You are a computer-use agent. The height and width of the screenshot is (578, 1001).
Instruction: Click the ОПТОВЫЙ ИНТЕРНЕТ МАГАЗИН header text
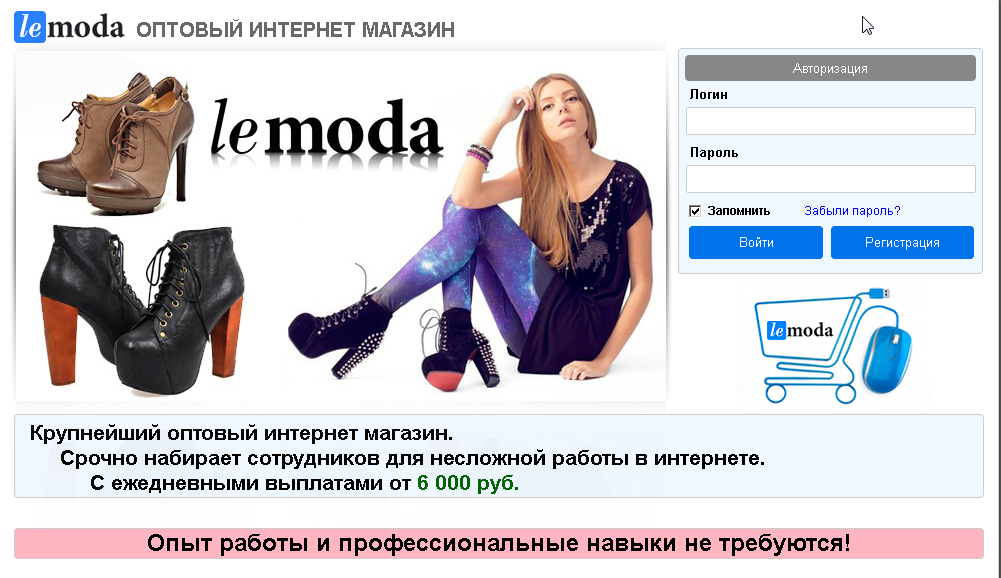click(296, 29)
